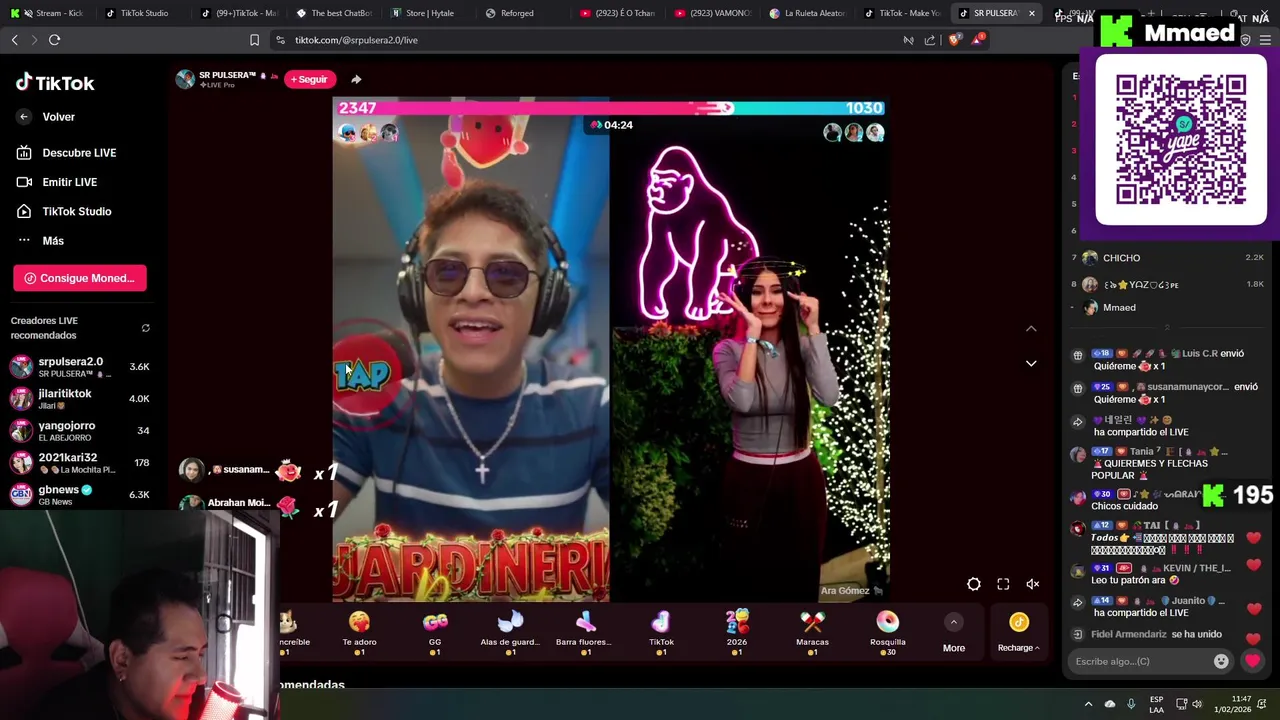This screenshot has height=720, width=1280.
Task: Close the SR PULSERA tab
Action: click(x=1031, y=13)
